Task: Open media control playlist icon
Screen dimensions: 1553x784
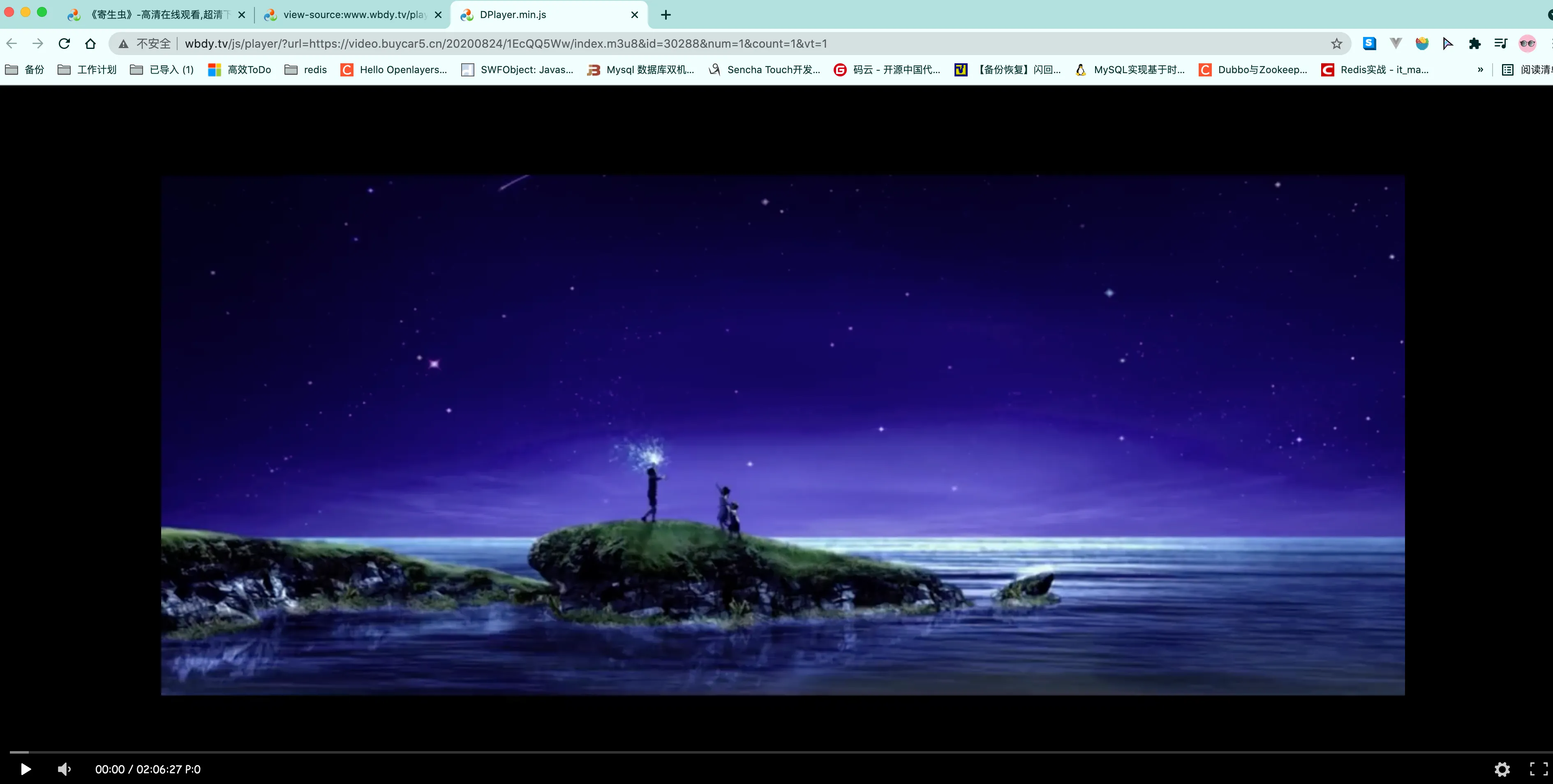Action: [1500, 44]
